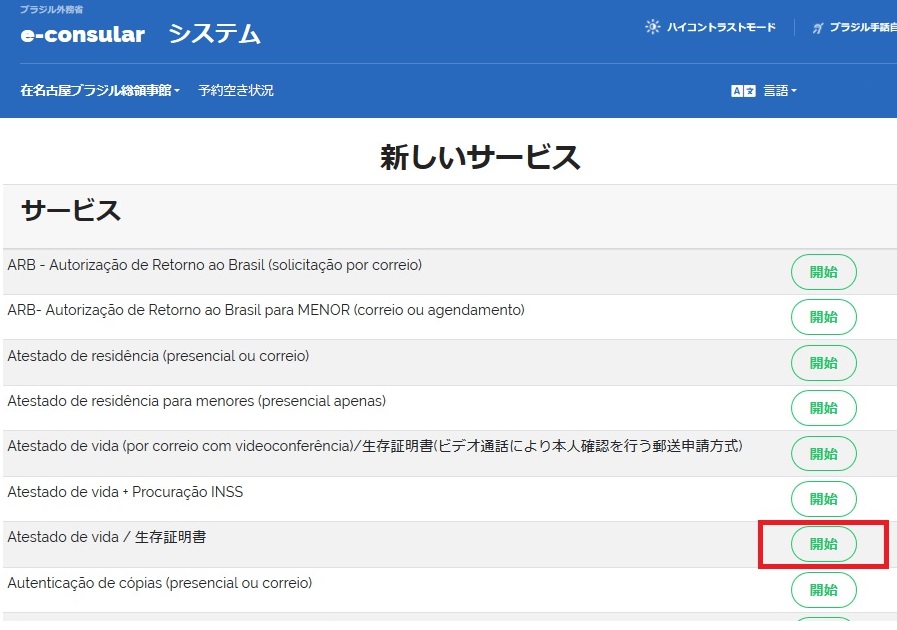Start Autenticação de cópias service
Image resolution: width=897 pixels, height=630 pixels.
click(824, 590)
